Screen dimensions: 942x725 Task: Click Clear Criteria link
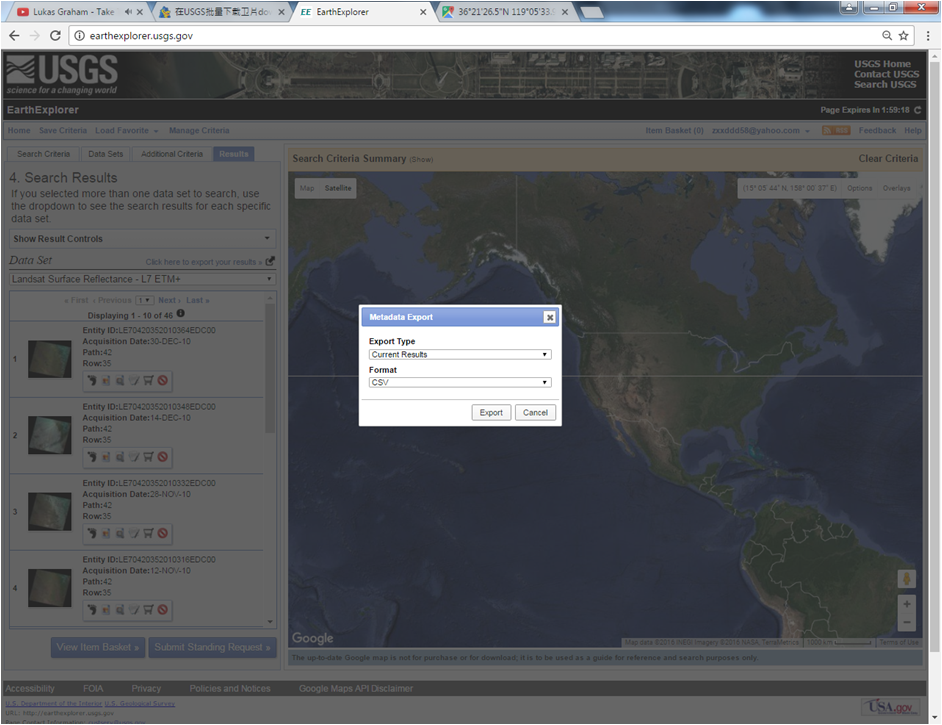[888, 159]
